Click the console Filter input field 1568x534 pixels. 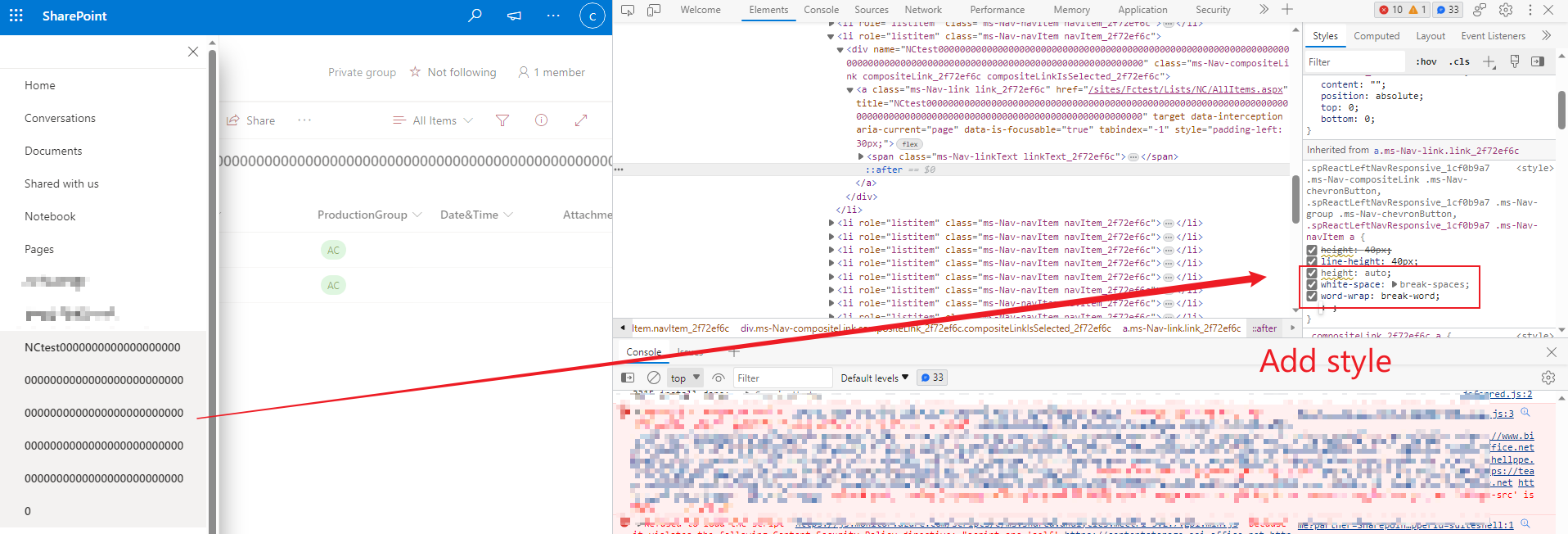pos(782,378)
